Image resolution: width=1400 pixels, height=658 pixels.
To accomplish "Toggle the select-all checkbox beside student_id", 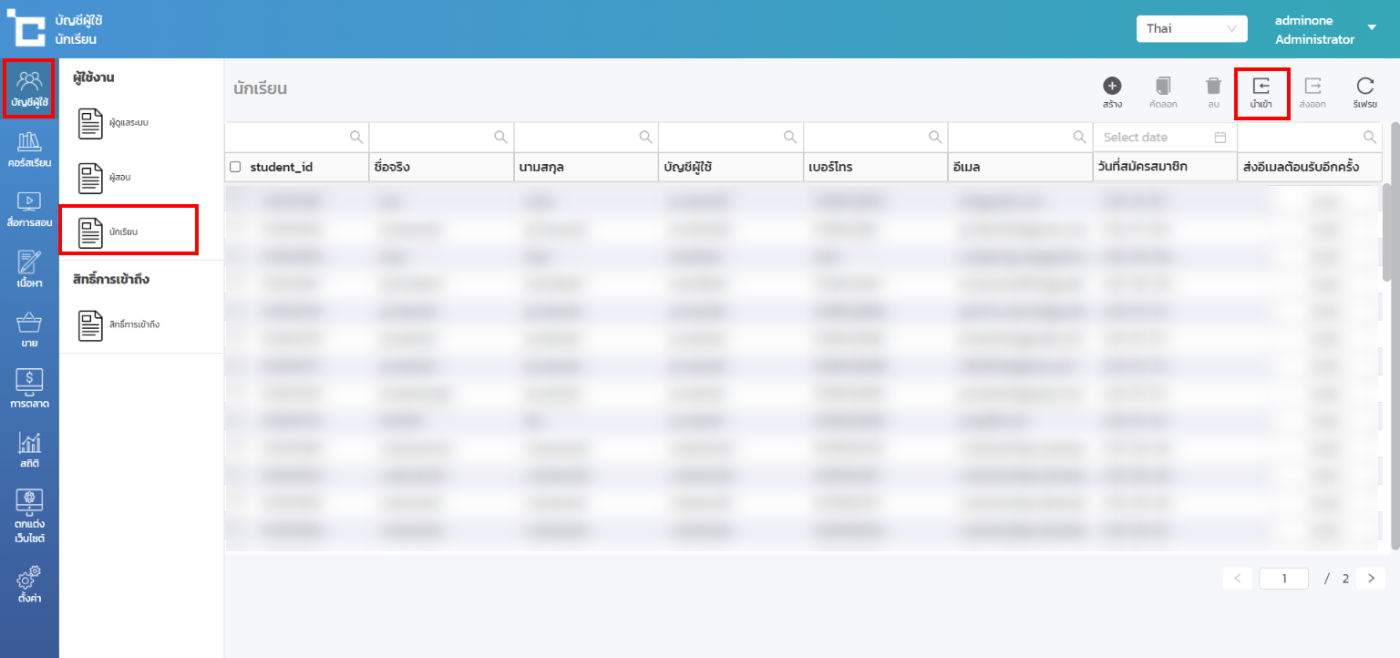I will pyautogui.click(x=235, y=167).
